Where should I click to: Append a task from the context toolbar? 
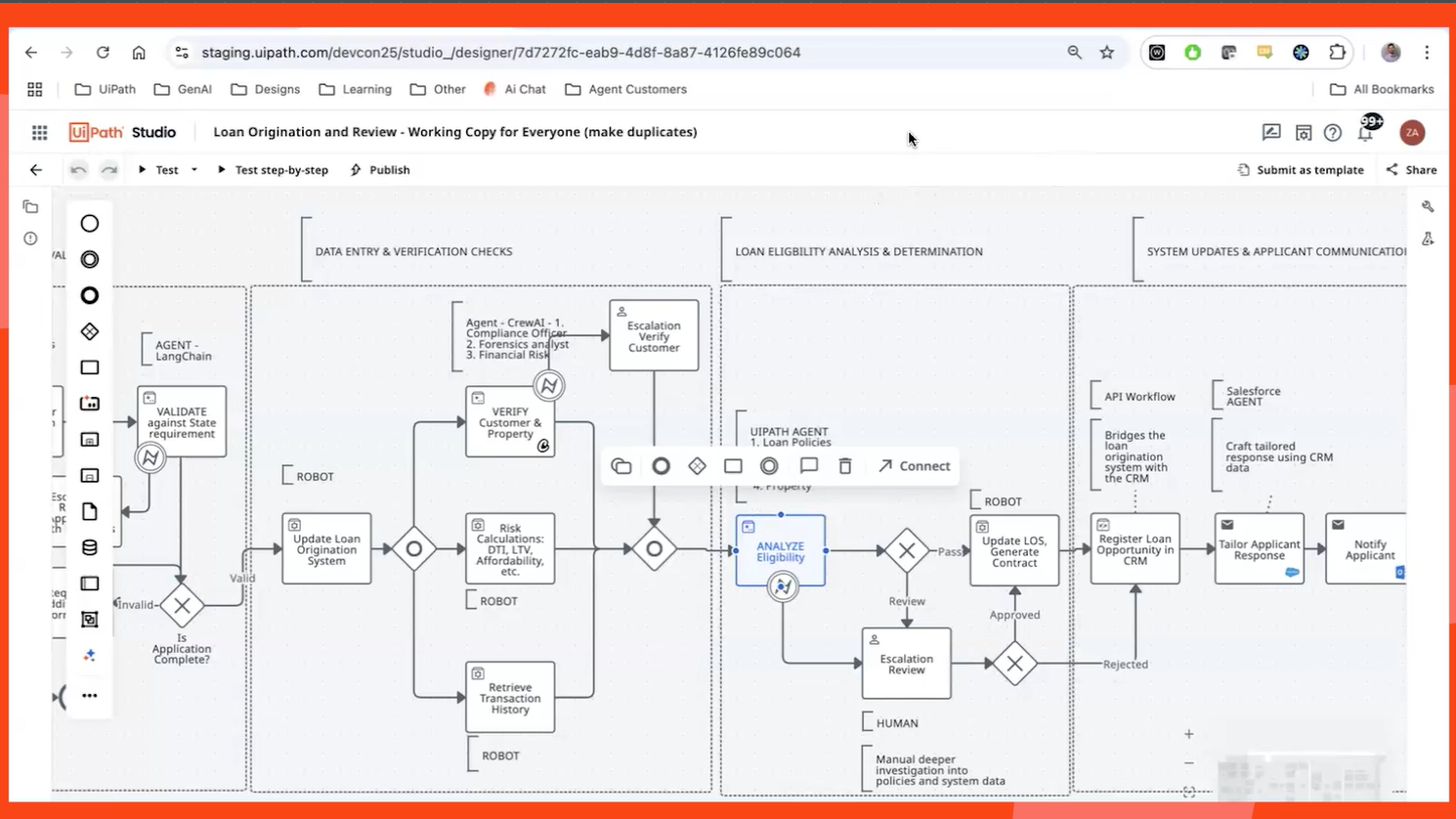(x=733, y=466)
